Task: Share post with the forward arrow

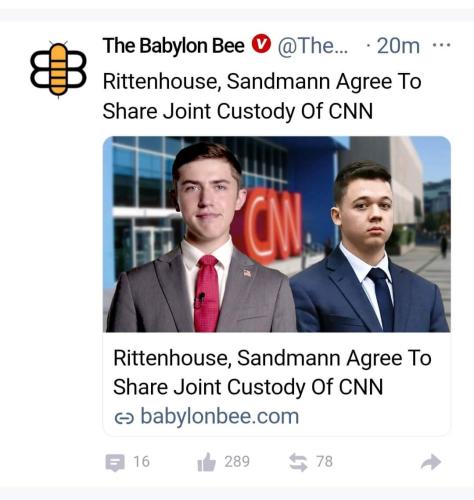Action: click(431, 462)
